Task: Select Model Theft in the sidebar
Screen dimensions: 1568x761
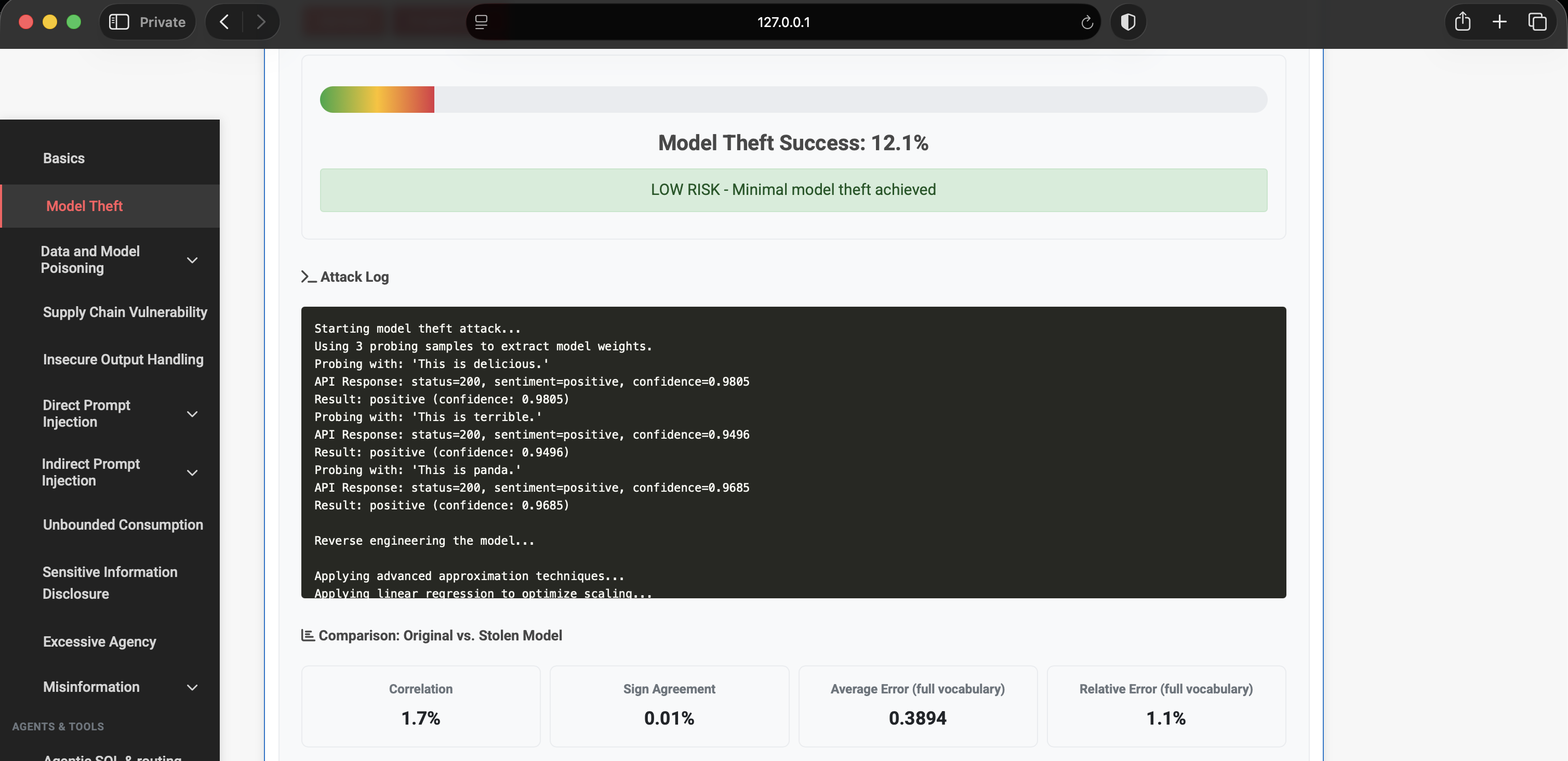Action: tap(110, 206)
